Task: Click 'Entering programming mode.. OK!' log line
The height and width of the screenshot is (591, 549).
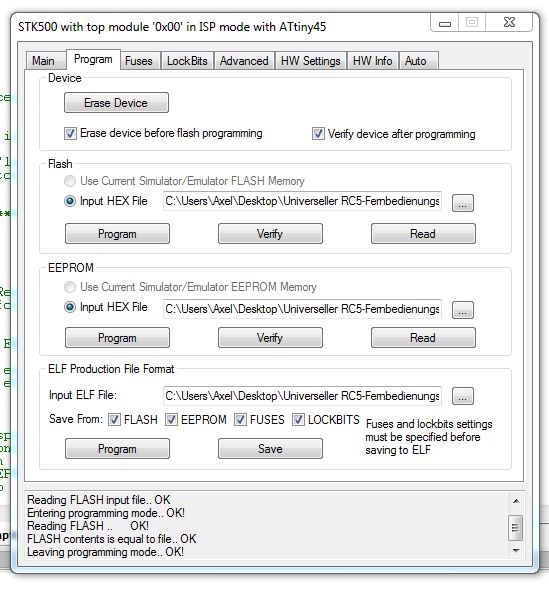Action: click(106, 513)
